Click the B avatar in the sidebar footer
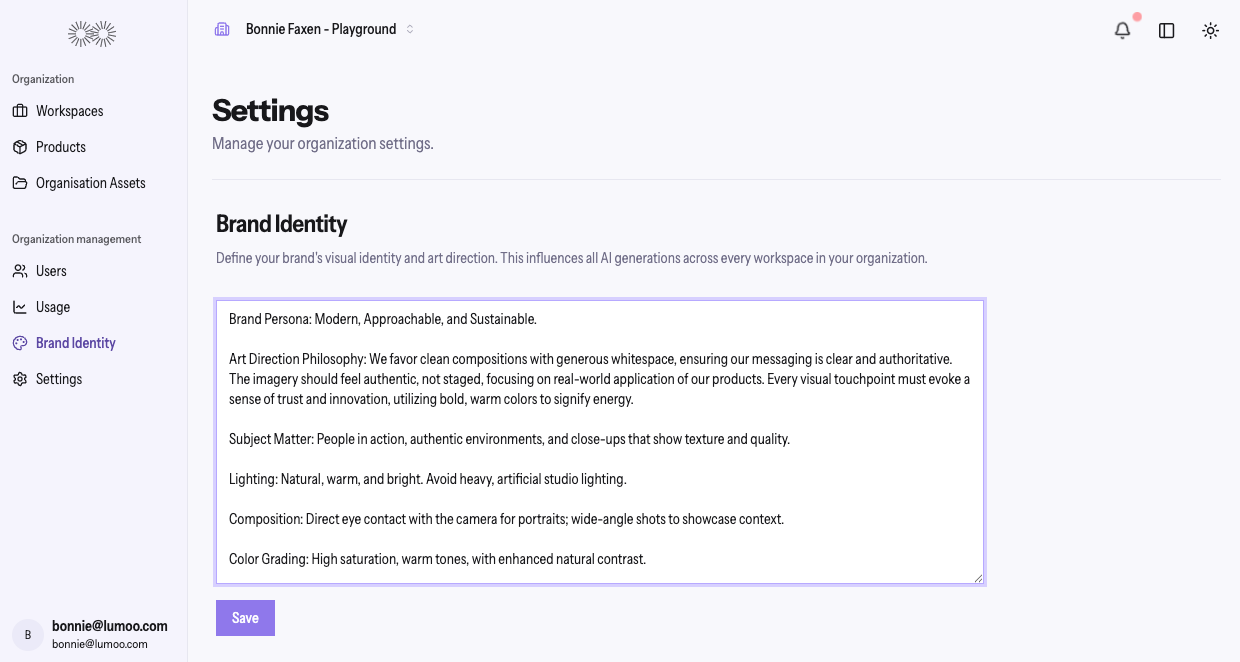 tap(28, 635)
